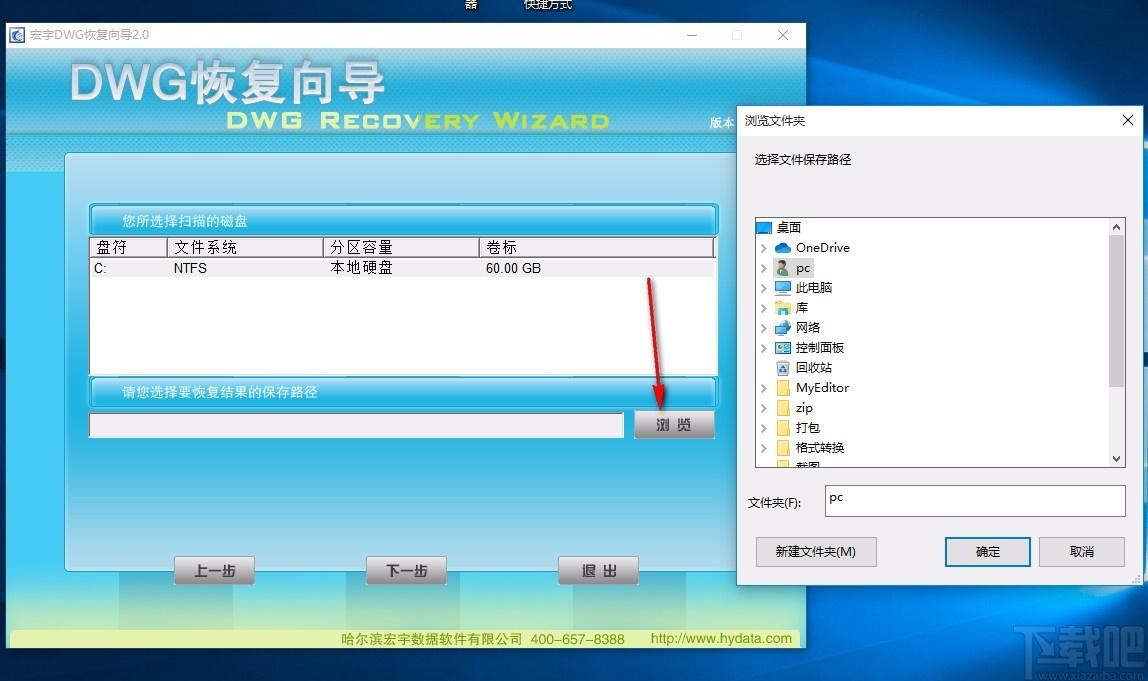Click 格式转换 label in the tree
Image resolution: width=1148 pixels, height=681 pixels.
click(x=820, y=447)
